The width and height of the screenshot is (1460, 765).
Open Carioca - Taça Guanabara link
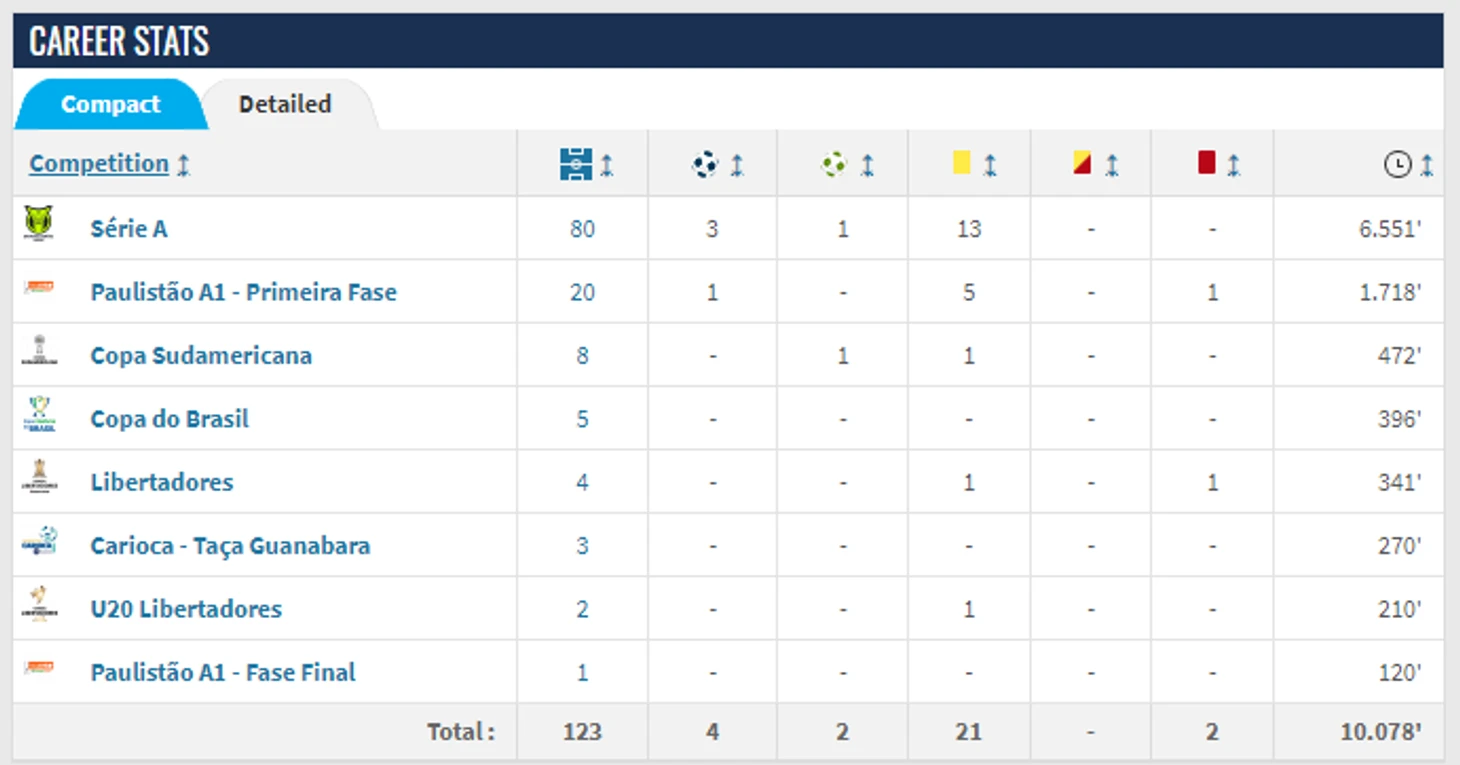point(230,546)
